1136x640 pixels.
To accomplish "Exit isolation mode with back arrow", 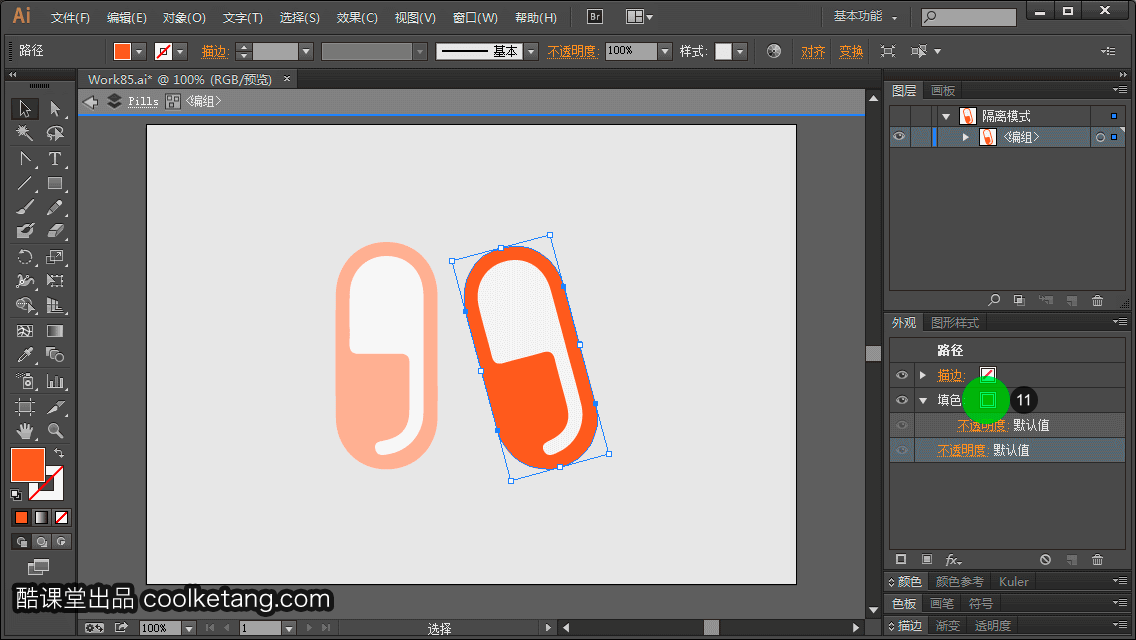I will [x=91, y=101].
